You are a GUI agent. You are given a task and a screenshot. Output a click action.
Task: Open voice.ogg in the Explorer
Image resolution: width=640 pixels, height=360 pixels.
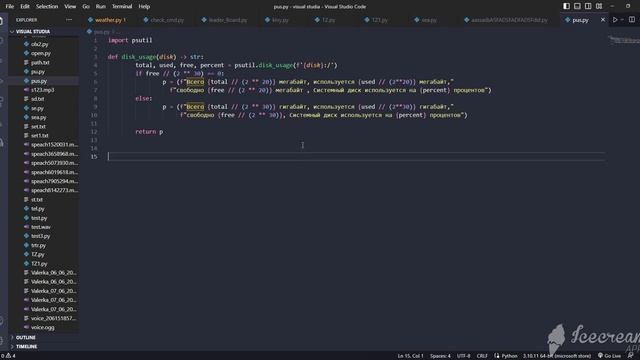coord(42,327)
